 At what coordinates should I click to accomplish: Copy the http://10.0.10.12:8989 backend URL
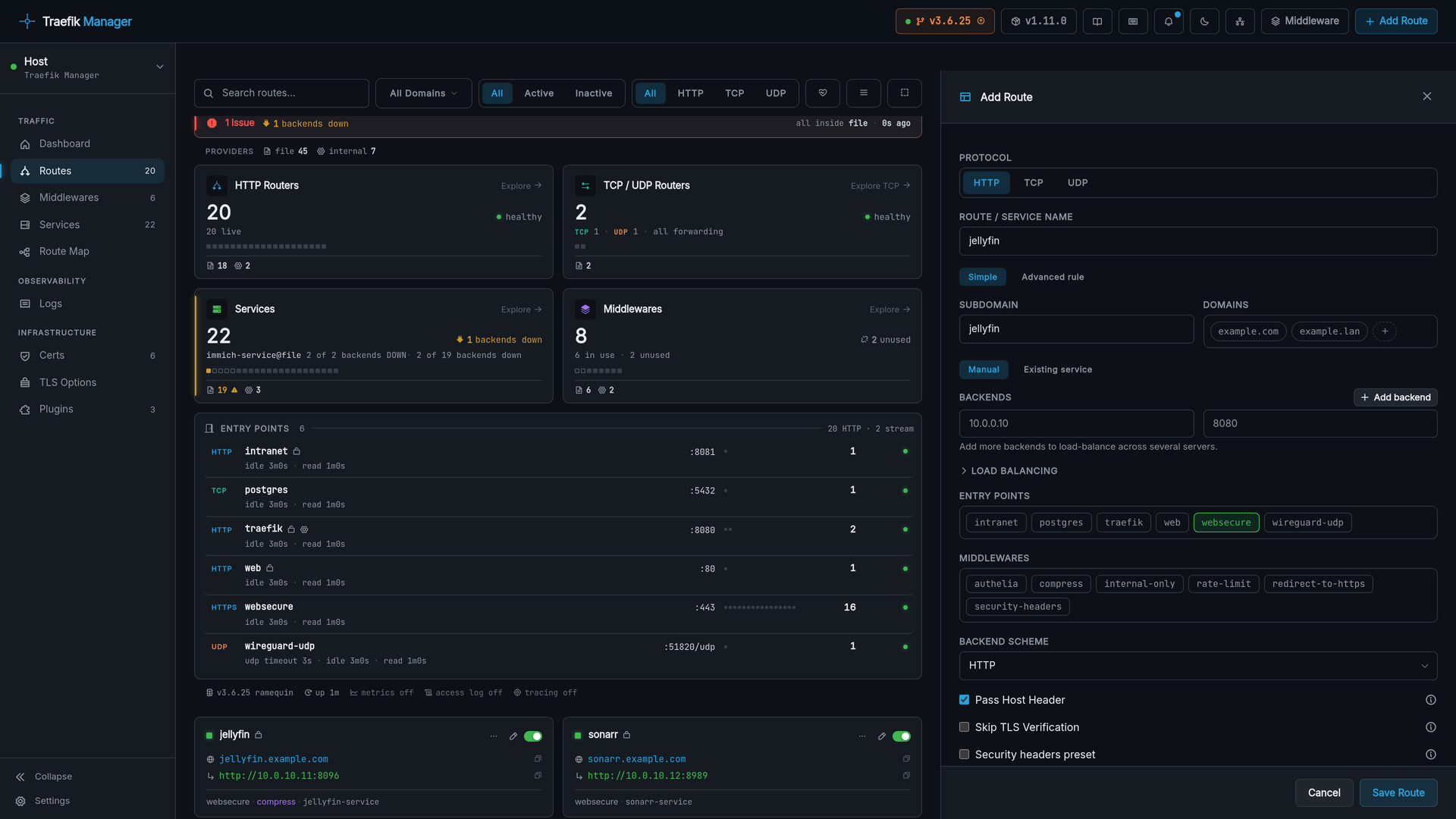pos(906,776)
